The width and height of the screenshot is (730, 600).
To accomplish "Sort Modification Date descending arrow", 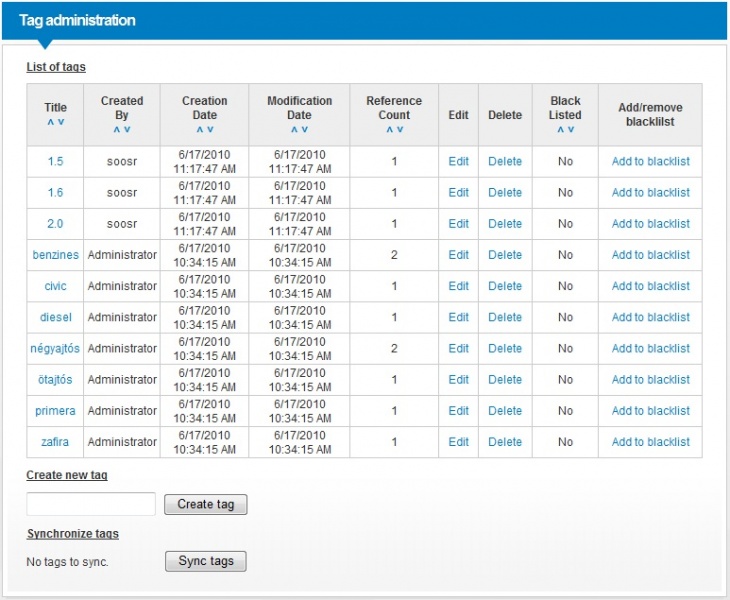I will point(305,130).
